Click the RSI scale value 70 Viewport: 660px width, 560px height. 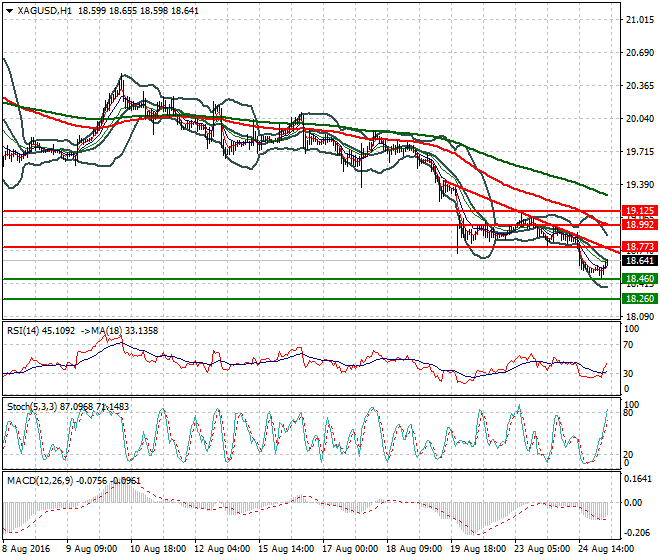tap(628, 345)
